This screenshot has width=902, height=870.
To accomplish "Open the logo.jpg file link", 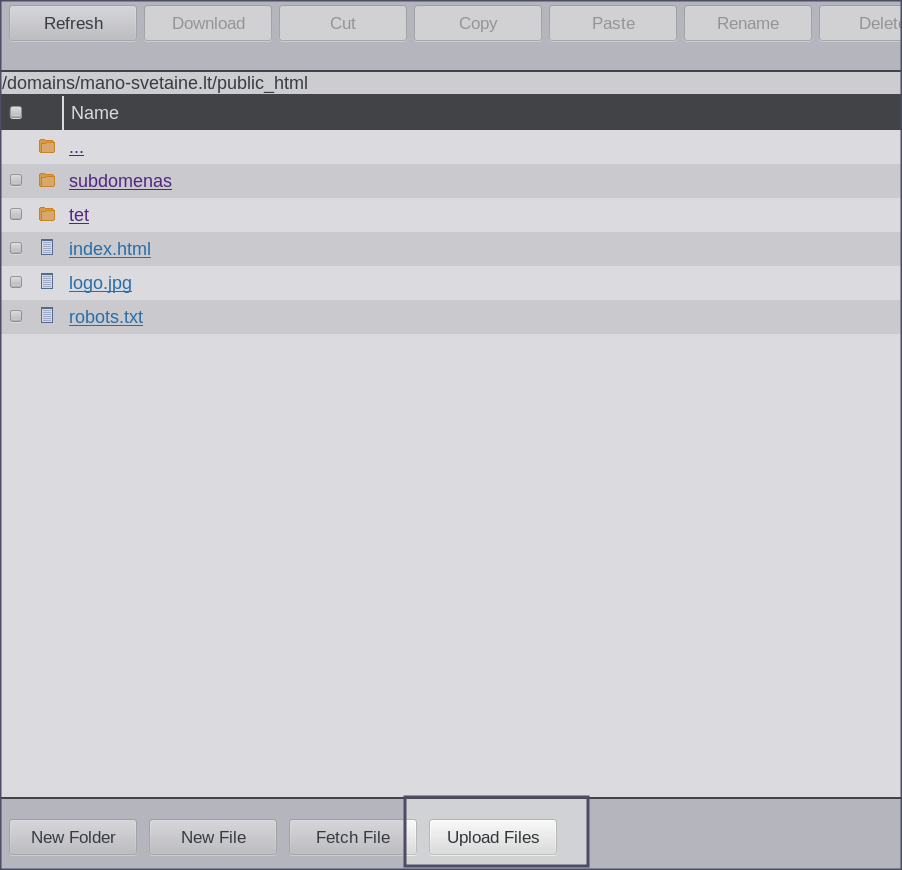I will coord(100,283).
